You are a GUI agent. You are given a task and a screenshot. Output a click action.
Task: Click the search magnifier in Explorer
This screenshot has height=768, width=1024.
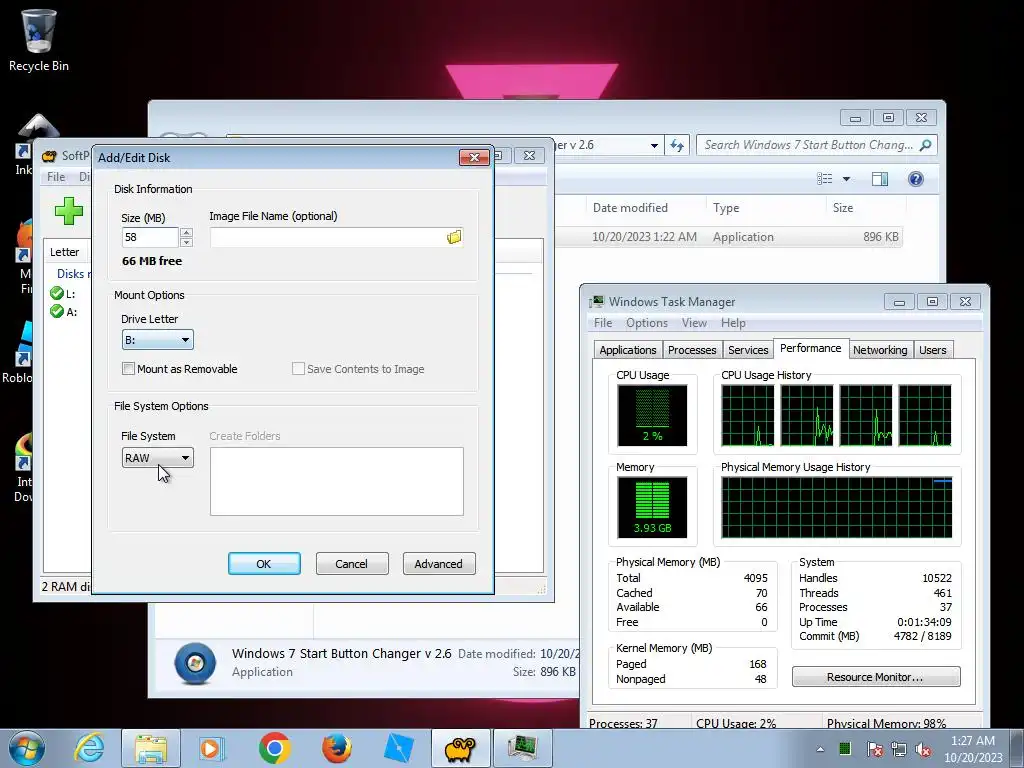[925, 145]
